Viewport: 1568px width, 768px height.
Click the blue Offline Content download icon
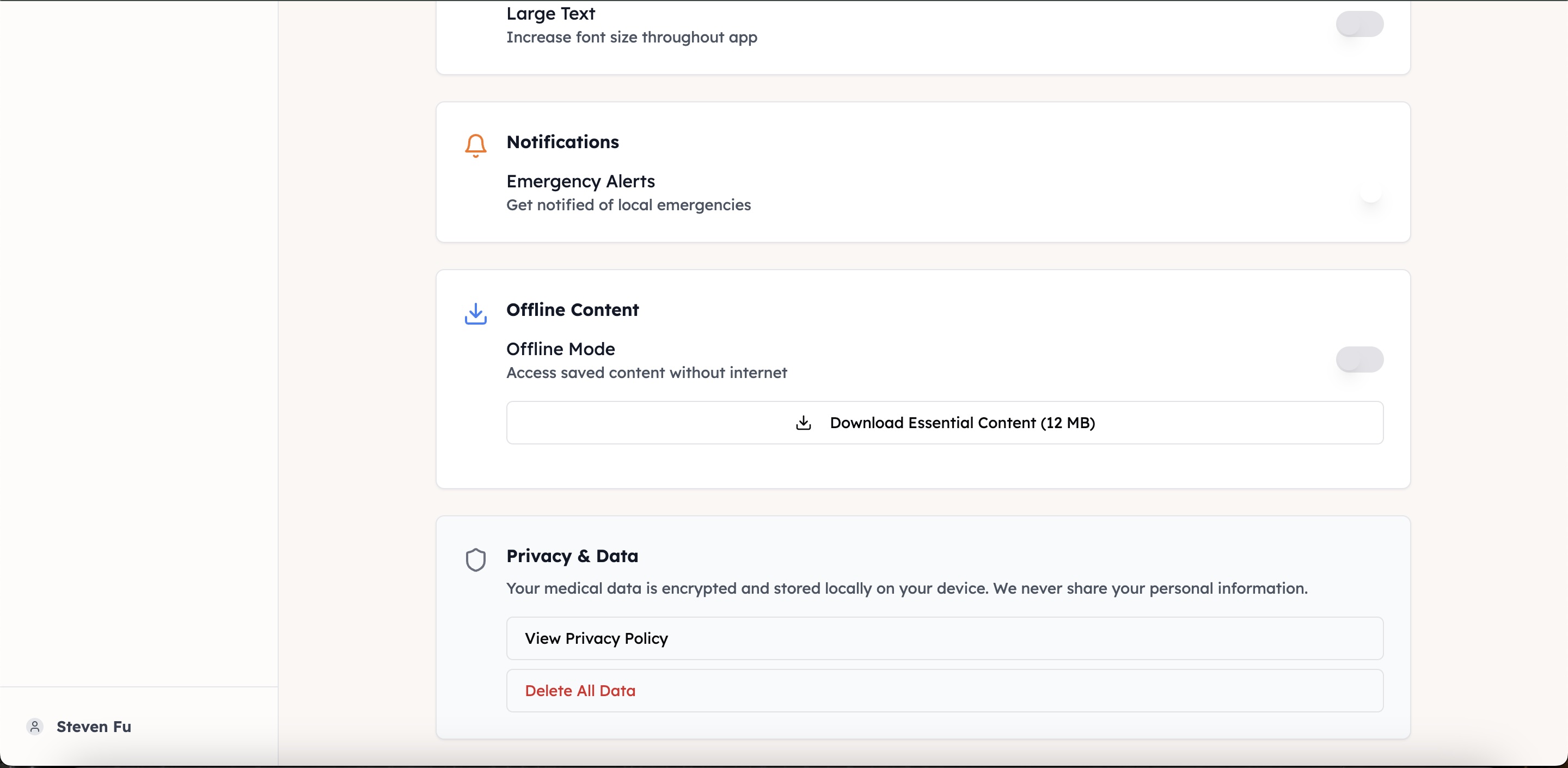tap(475, 314)
